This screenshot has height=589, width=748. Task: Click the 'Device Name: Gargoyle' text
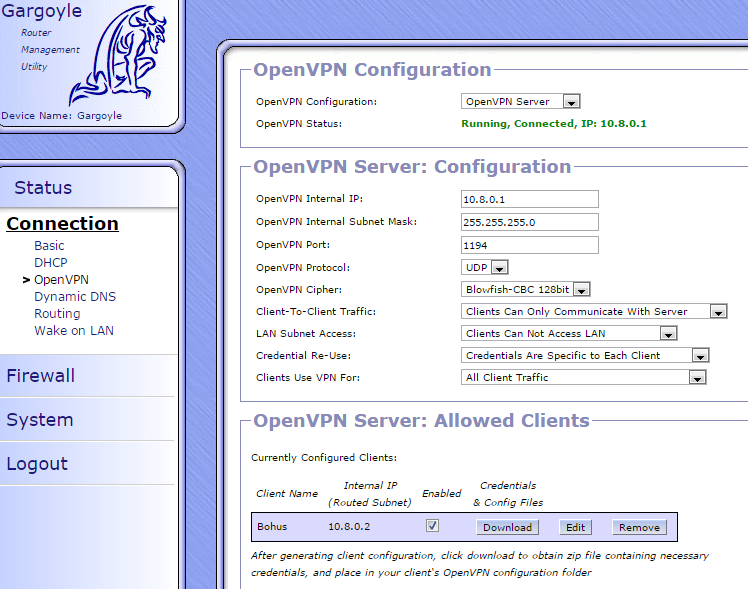pos(62,115)
